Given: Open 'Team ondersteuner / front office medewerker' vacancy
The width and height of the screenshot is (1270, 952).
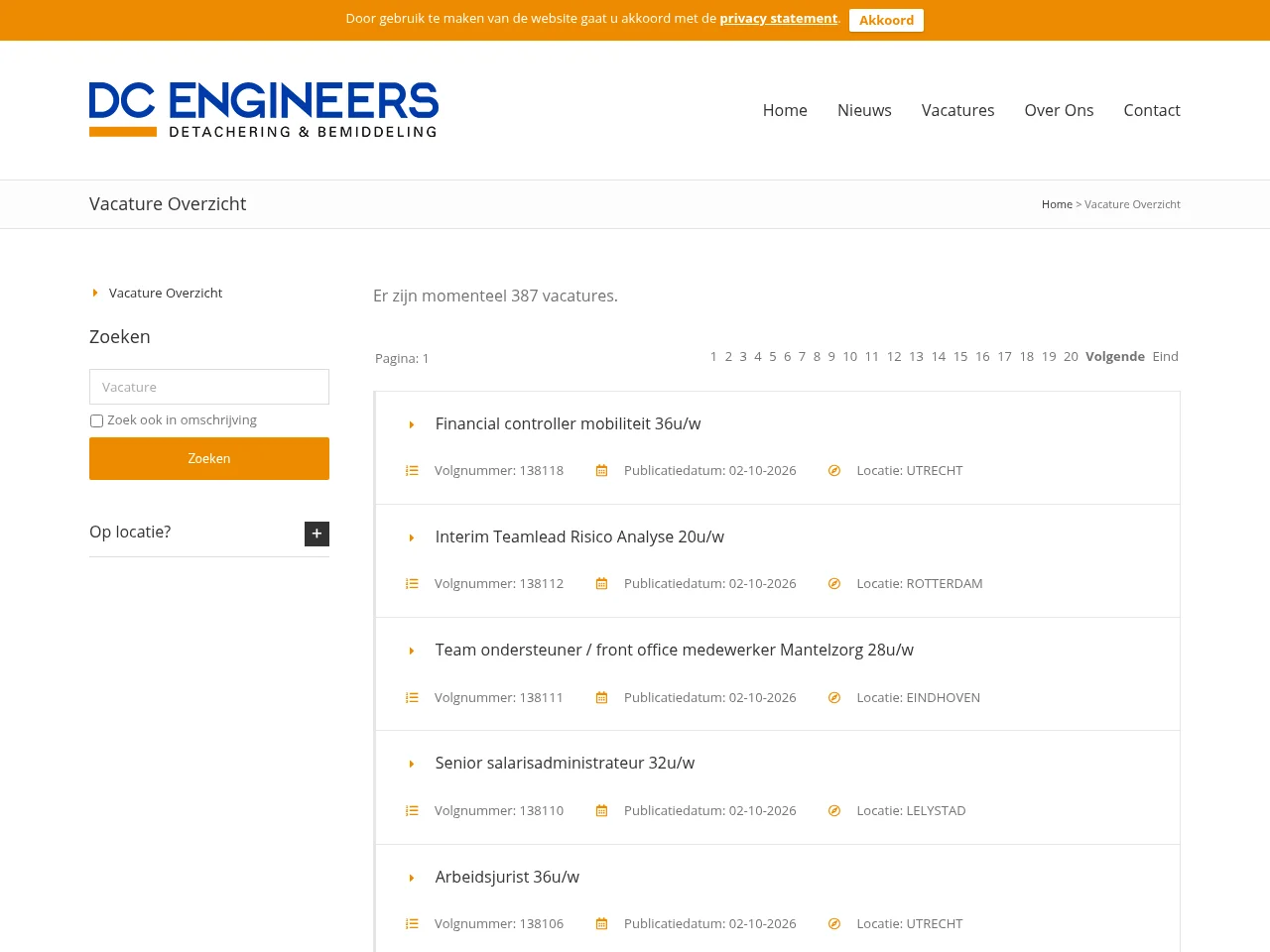Looking at the screenshot, I should coord(674,650).
